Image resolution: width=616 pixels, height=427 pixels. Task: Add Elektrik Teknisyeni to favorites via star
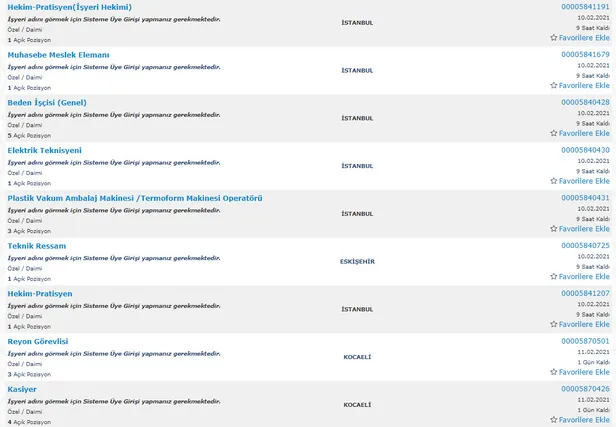[x=554, y=181]
